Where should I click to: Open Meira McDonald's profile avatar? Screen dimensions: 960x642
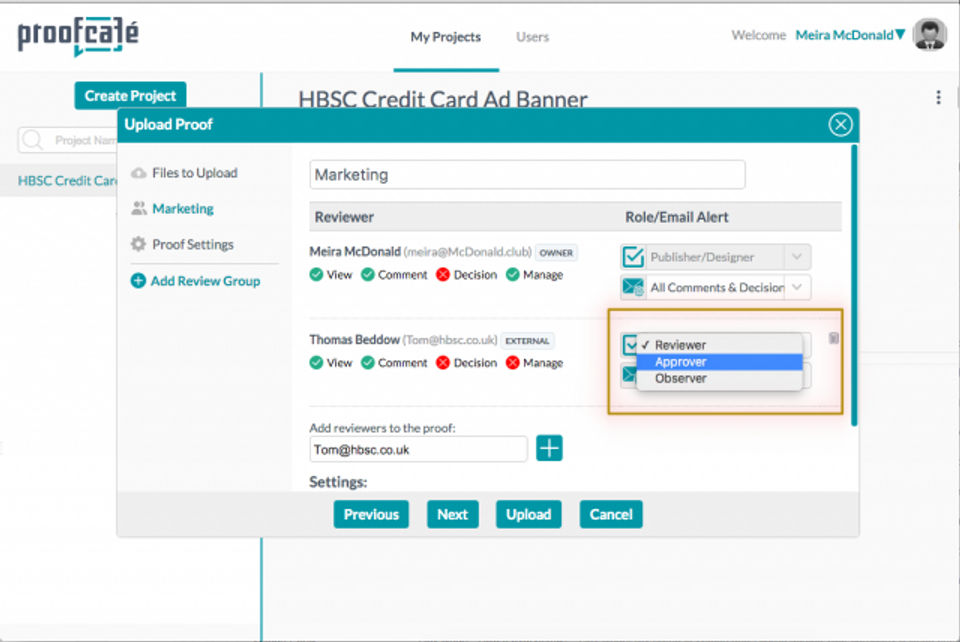929,35
